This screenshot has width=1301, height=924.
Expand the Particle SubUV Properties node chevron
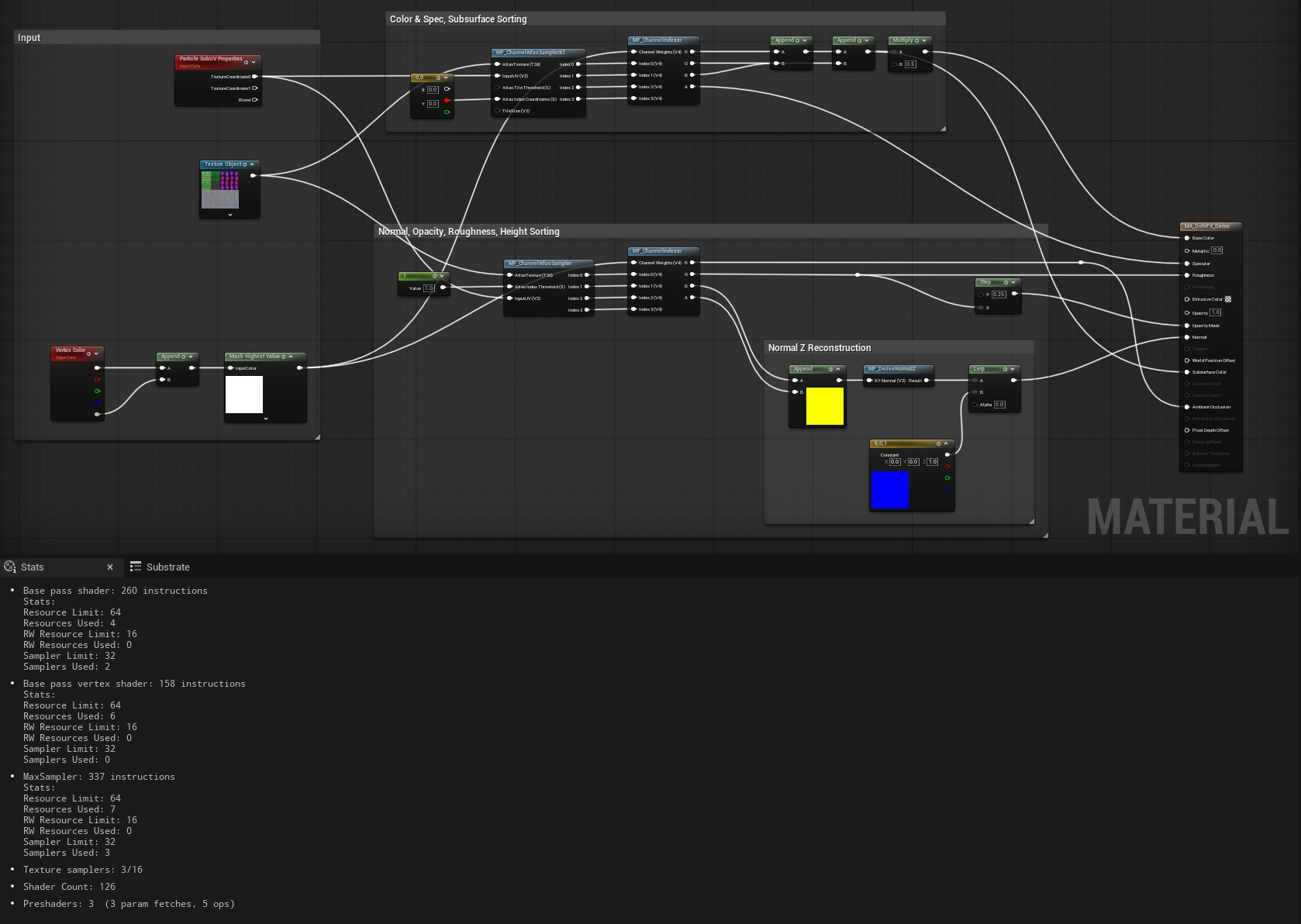[x=254, y=62]
